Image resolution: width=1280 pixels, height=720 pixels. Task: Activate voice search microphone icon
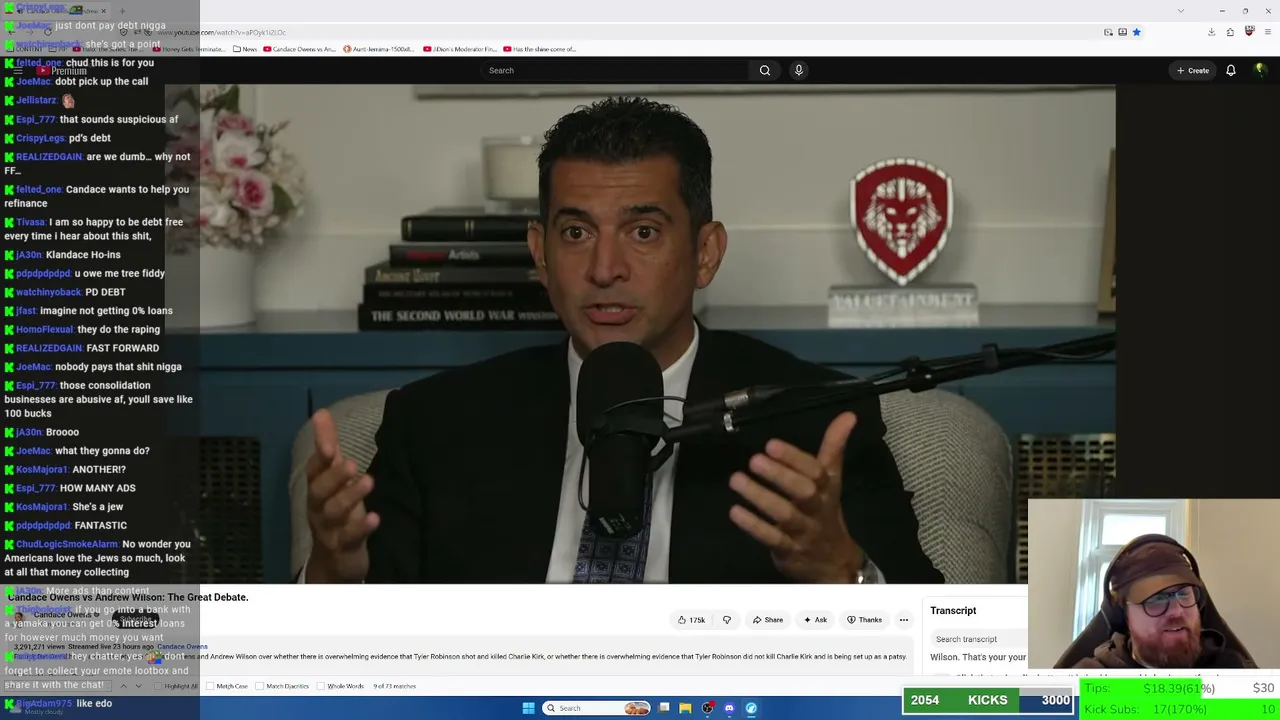point(798,70)
